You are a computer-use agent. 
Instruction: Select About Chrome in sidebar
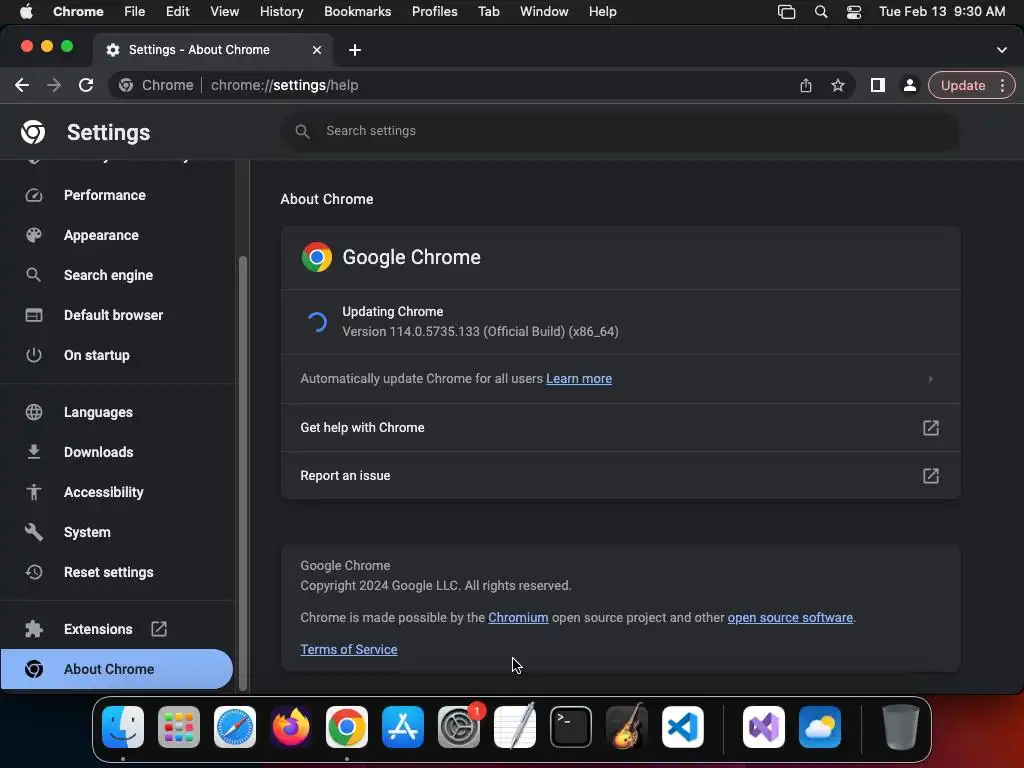pyautogui.click(x=116, y=669)
